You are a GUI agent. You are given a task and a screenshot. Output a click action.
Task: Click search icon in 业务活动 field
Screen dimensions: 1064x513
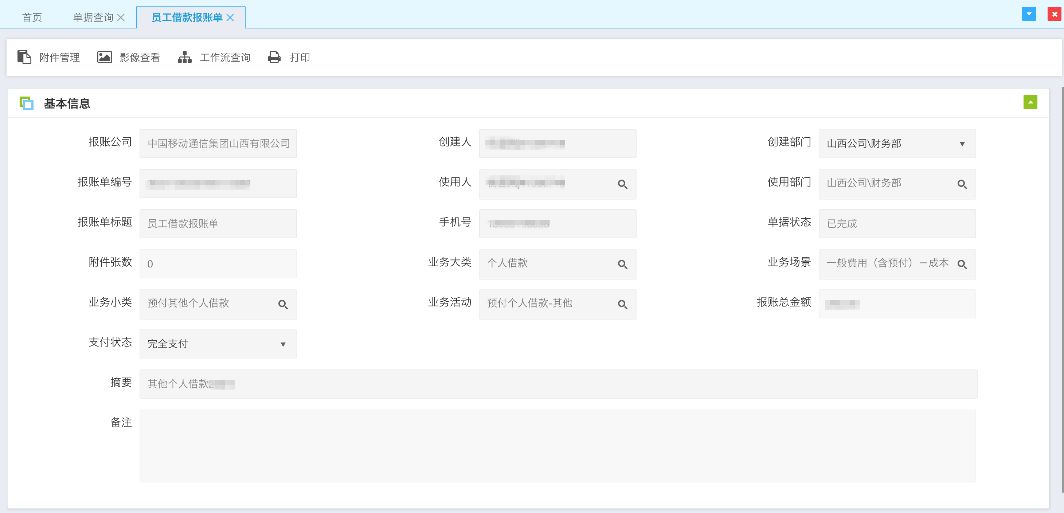click(622, 304)
